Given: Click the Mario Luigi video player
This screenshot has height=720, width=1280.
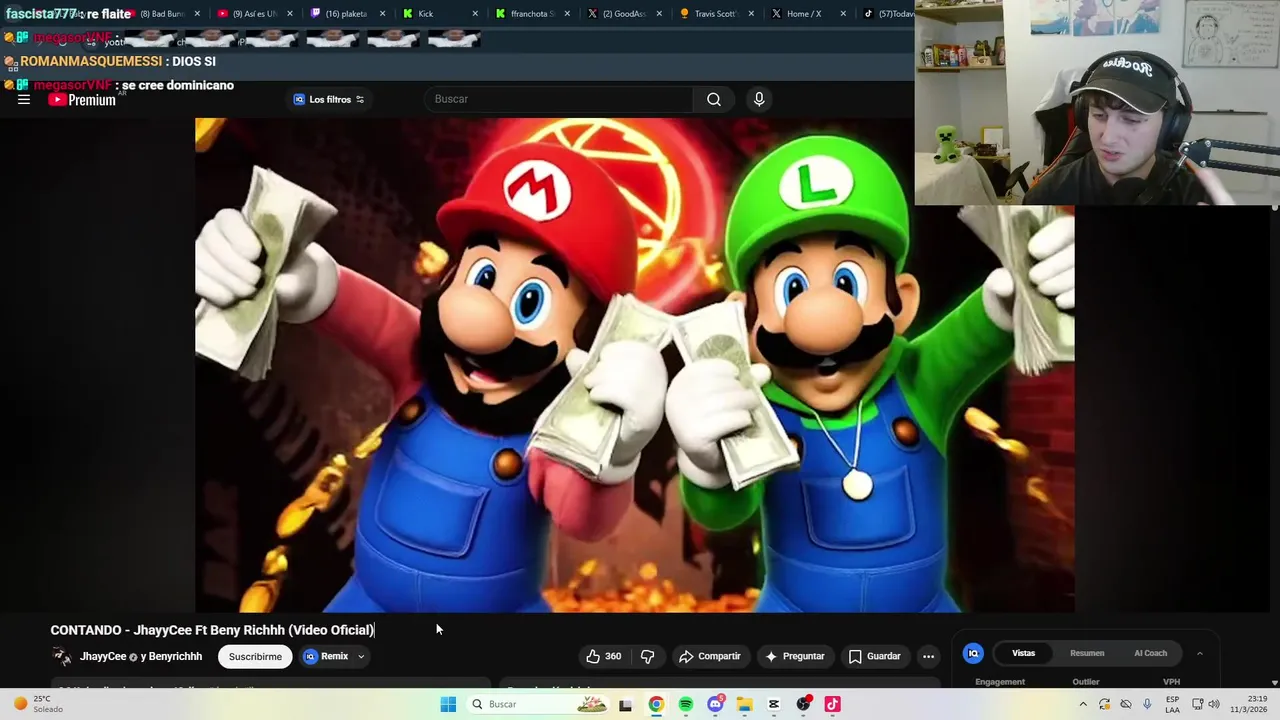Looking at the screenshot, I should pos(634,365).
